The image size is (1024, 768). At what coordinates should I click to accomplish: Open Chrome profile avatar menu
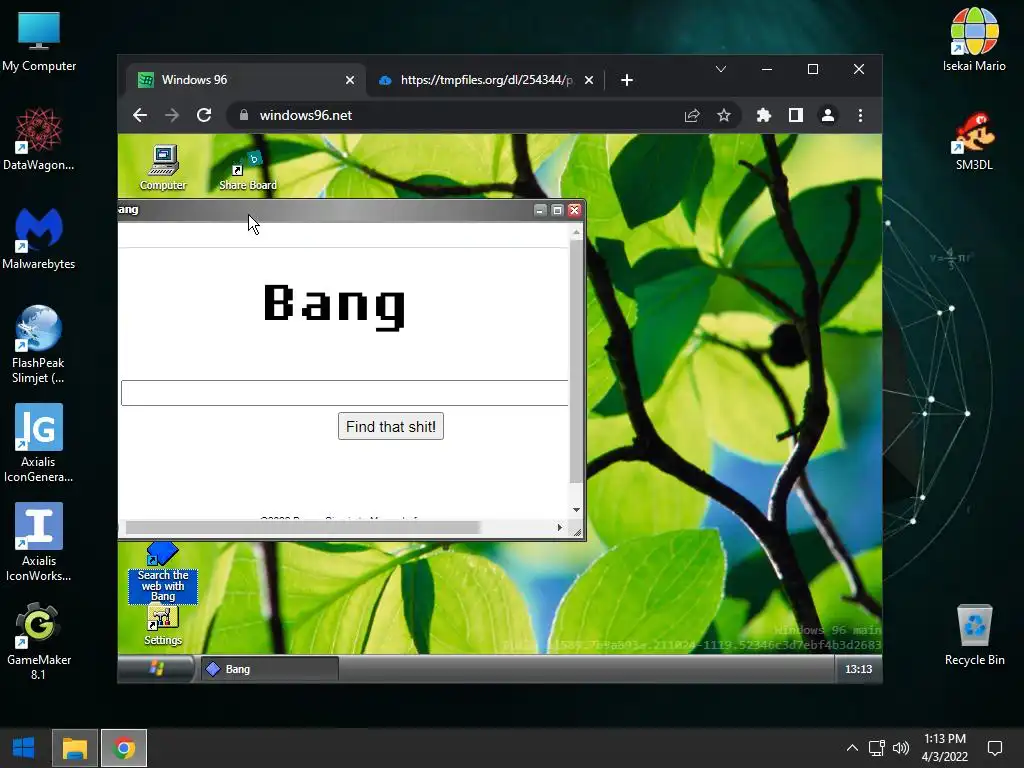click(827, 116)
